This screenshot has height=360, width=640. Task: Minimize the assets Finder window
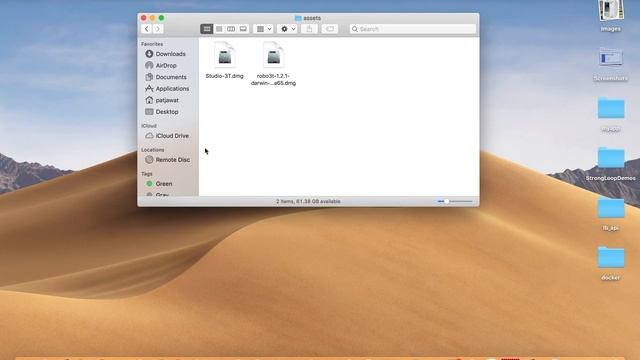[x=152, y=18]
